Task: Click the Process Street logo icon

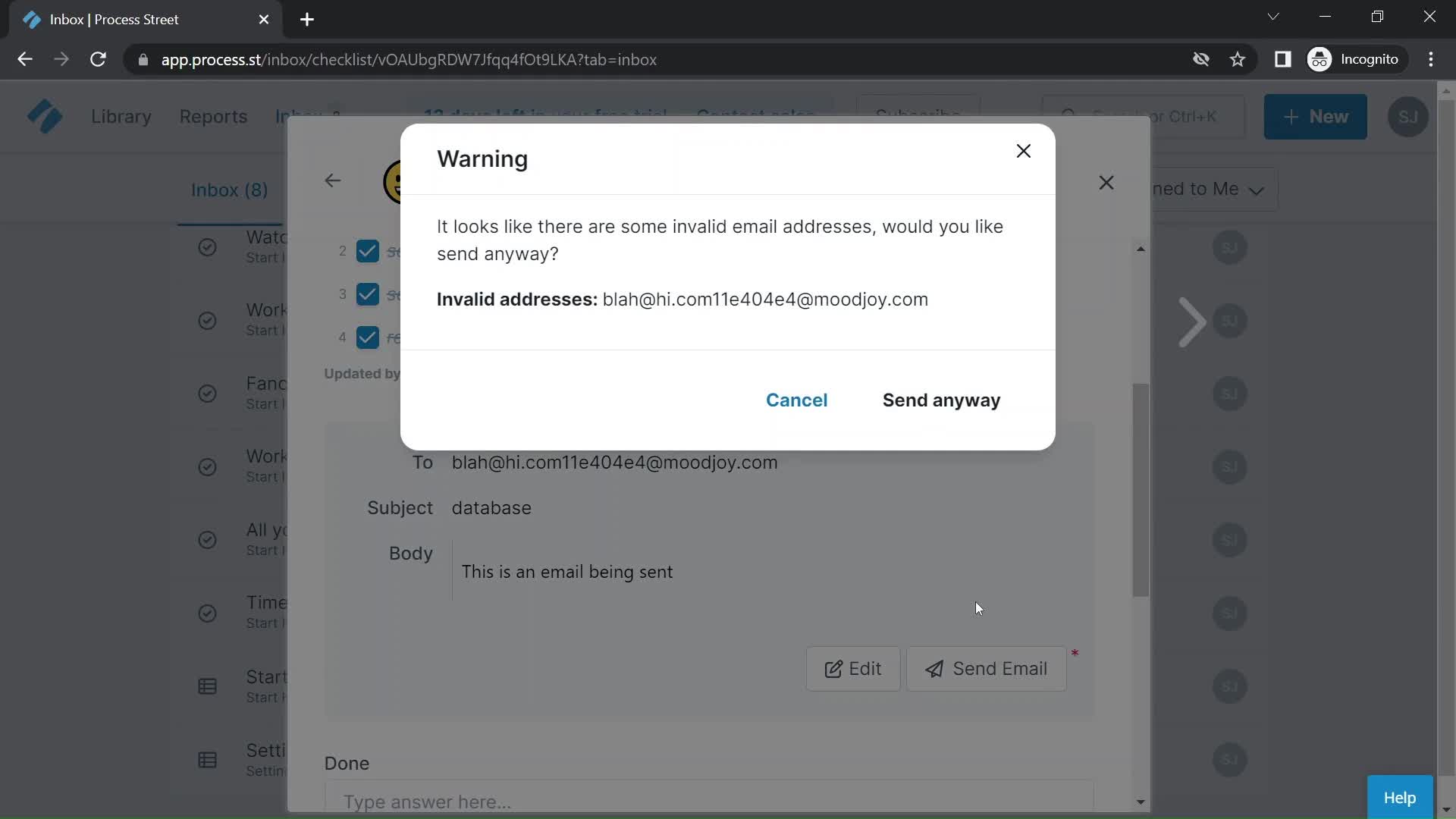Action: coord(43,116)
